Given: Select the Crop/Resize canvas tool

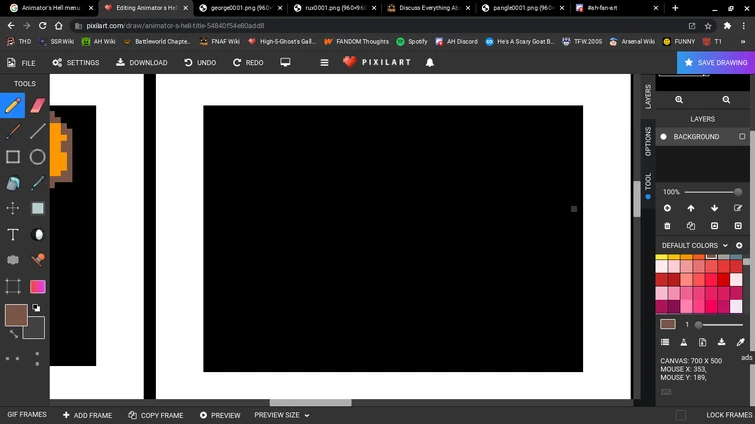Looking at the screenshot, I should coord(13,286).
